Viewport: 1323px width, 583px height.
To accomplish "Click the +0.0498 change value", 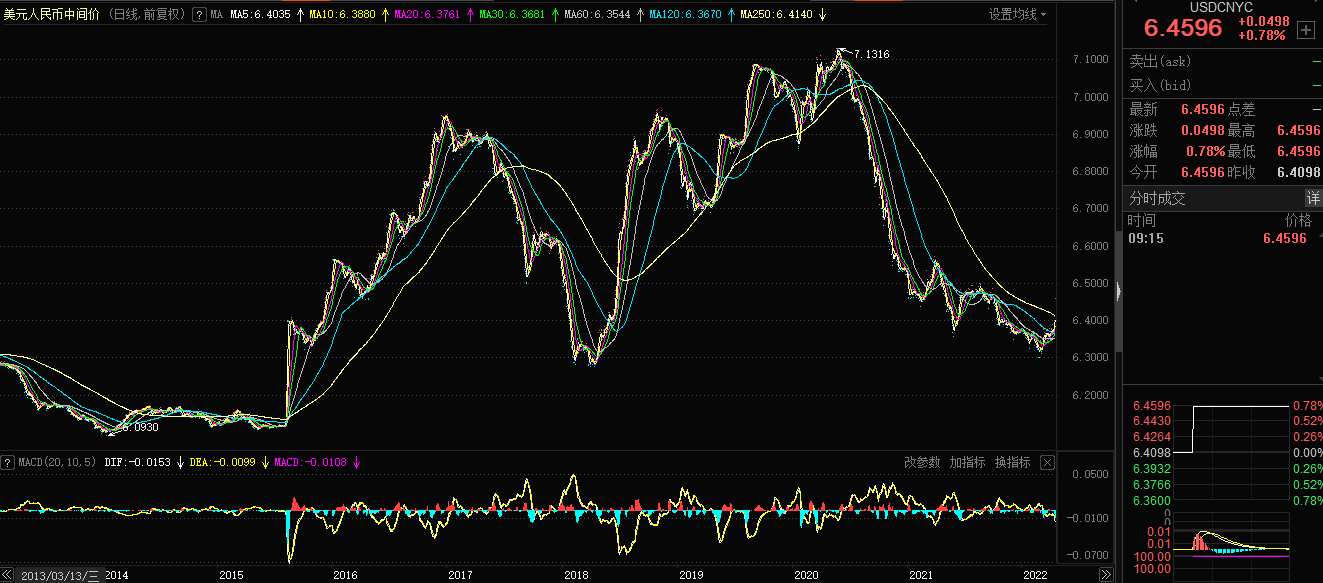I will click(1264, 21).
